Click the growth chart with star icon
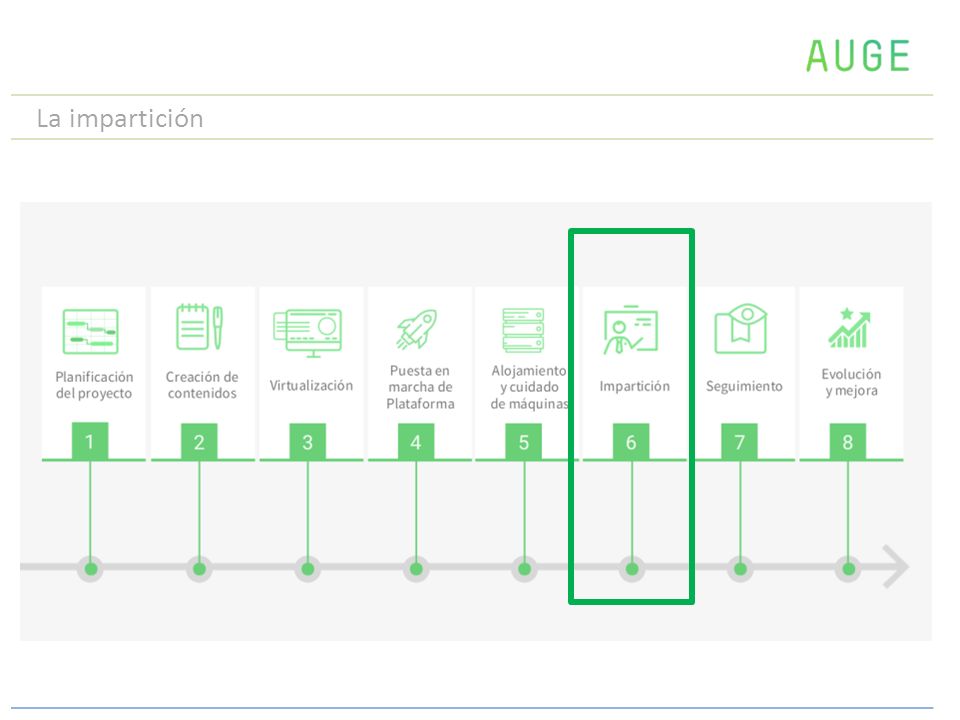 pos(849,328)
